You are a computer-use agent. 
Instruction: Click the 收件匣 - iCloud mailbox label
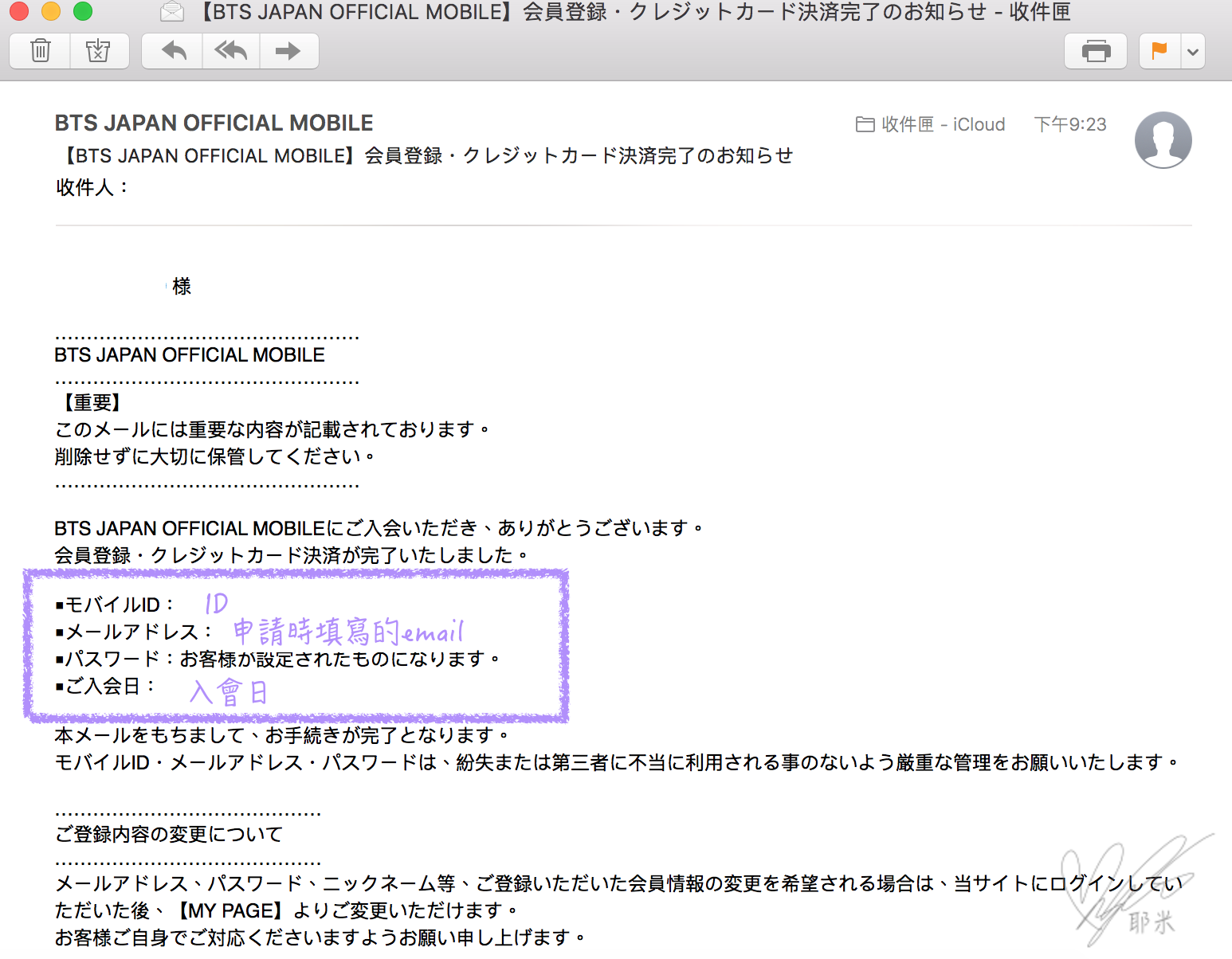[931, 124]
